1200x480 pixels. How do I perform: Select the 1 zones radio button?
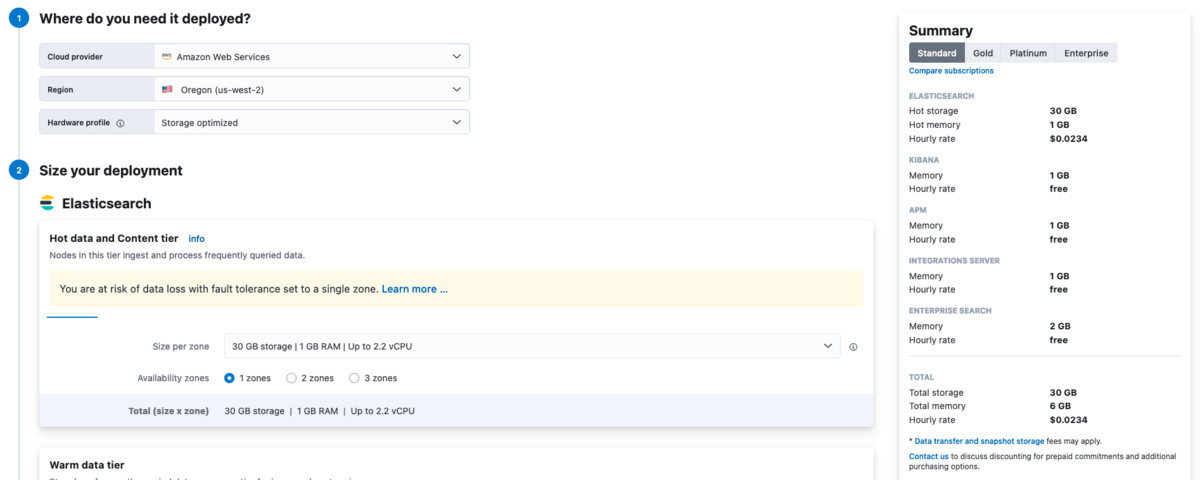[x=230, y=378]
